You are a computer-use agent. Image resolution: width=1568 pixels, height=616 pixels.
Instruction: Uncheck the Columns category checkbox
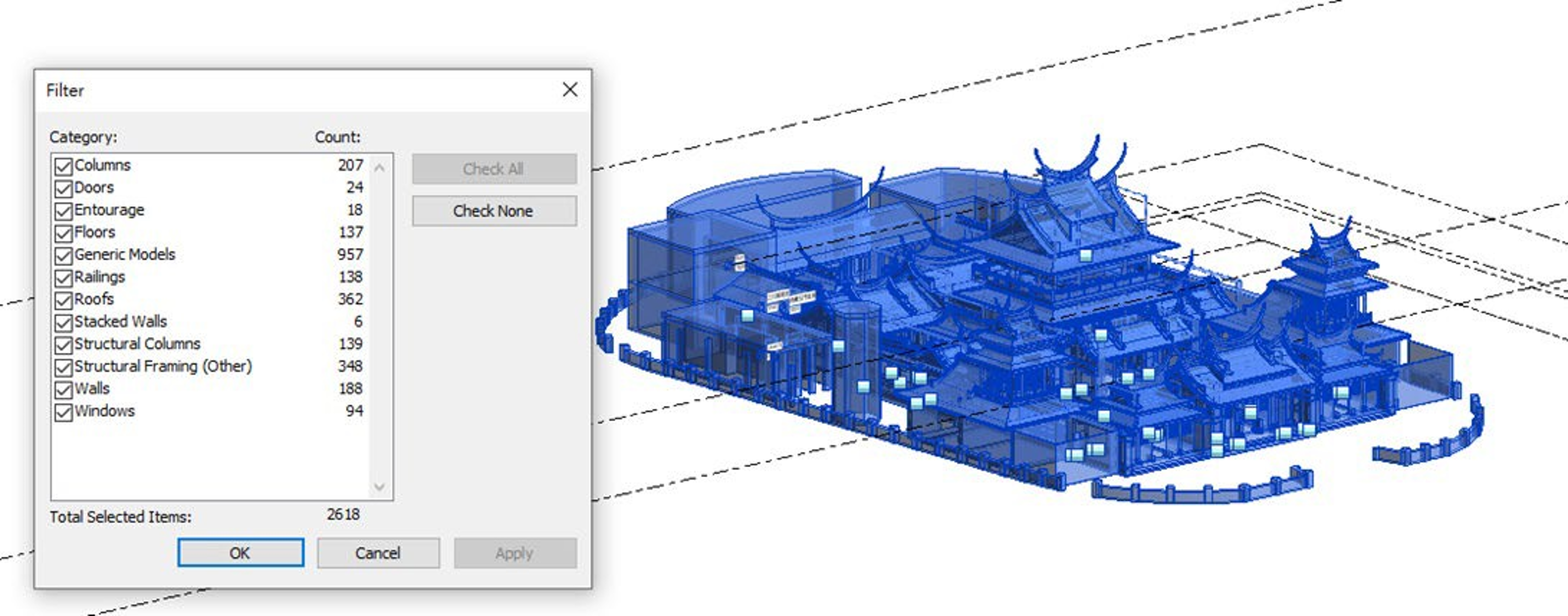pyautogui.click(x=63, y=166)
